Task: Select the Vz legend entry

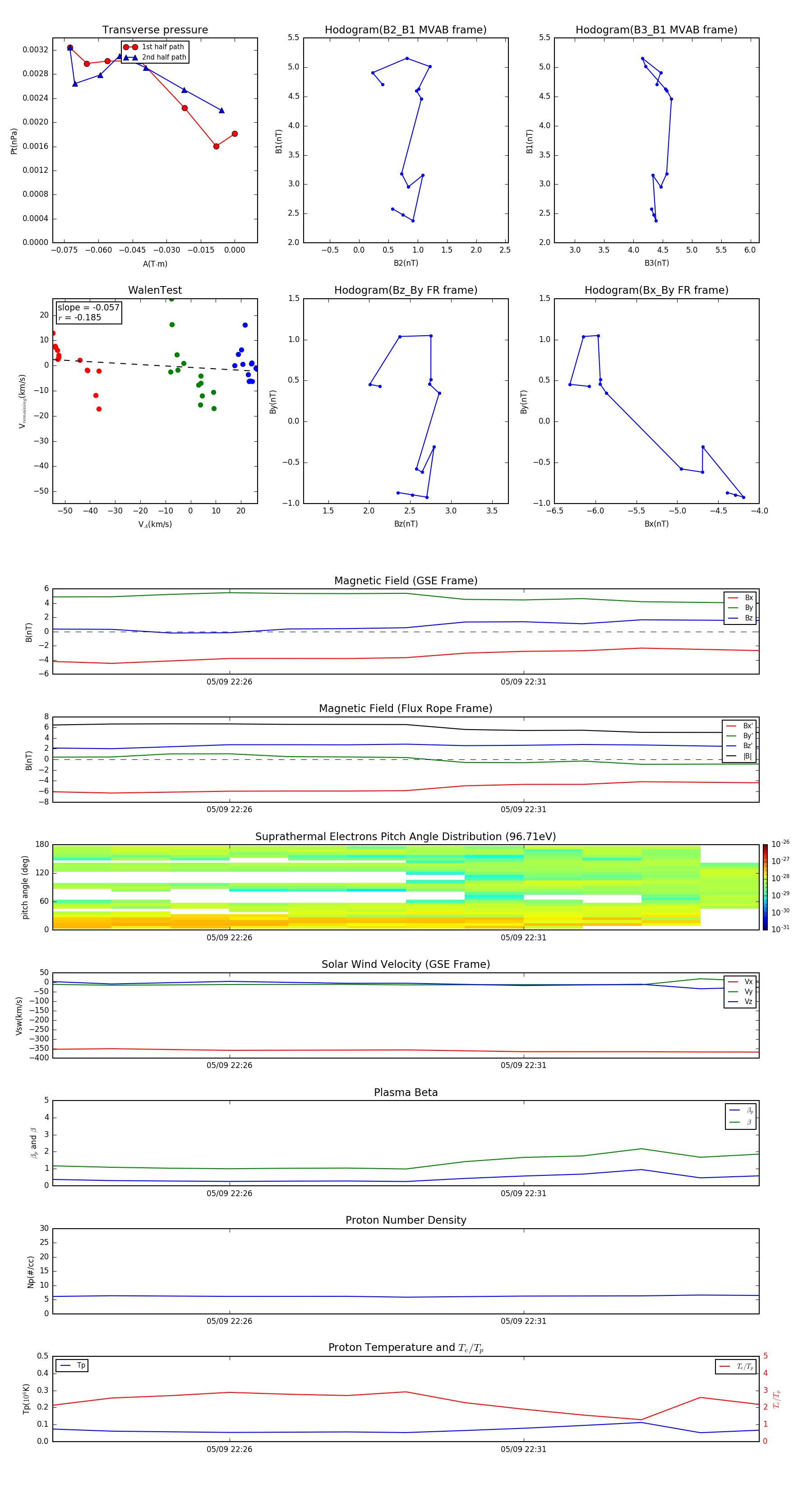Action: (x=740, y=1002)
